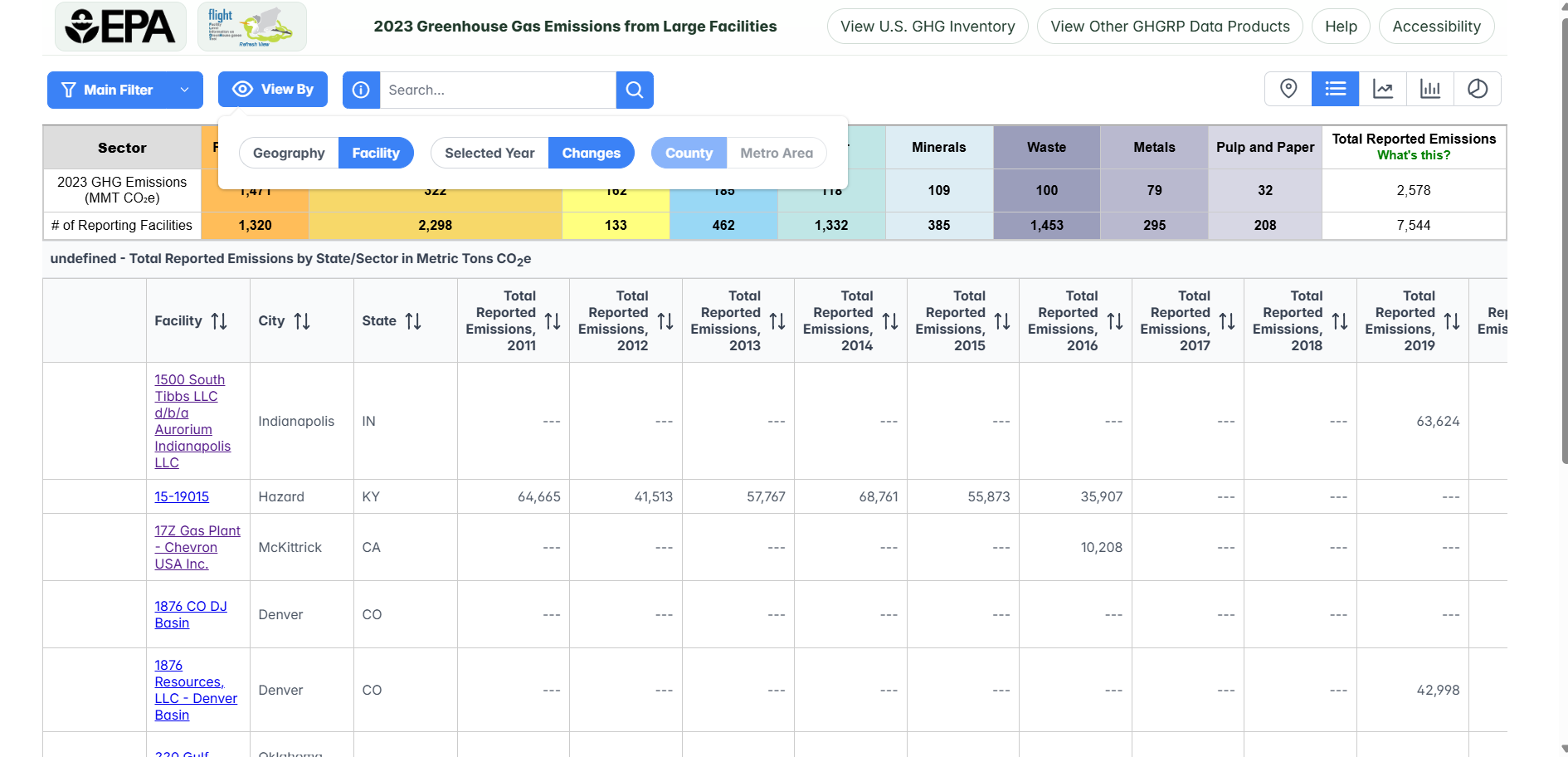Click the search magnifier button
This screenshot has height=757, width=1568.
635,90
